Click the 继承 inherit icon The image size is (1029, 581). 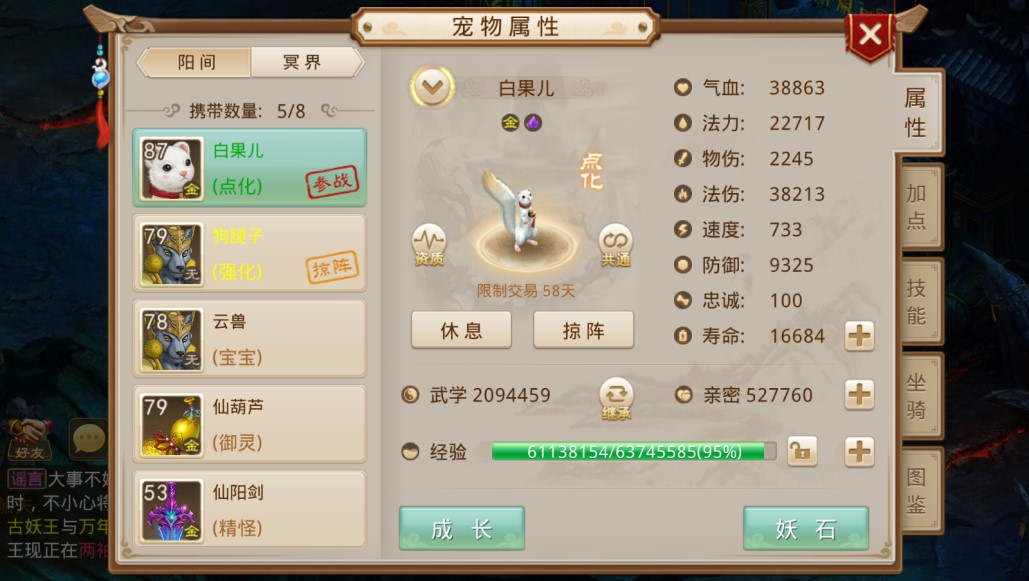pyautogui.click(x=616, y=398)
